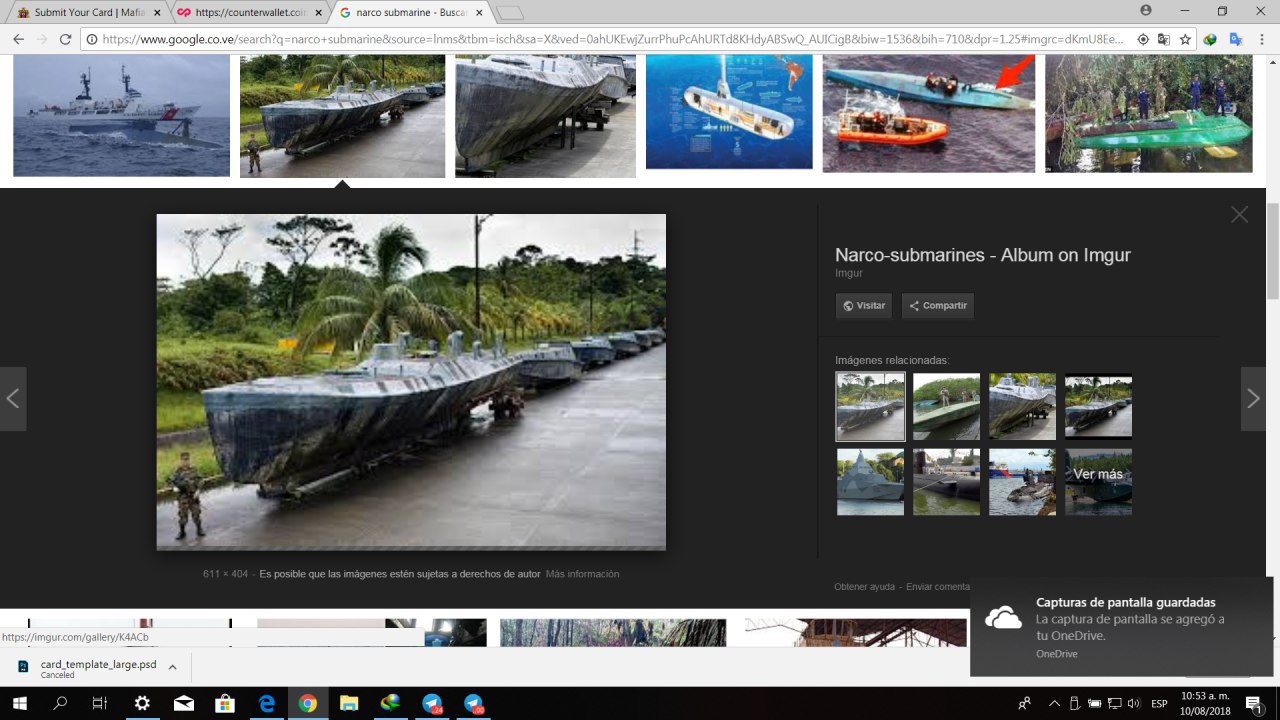The width and height of the screenshot is (1280, 720).
Task: Click the Visitar button
Action: 864,306
